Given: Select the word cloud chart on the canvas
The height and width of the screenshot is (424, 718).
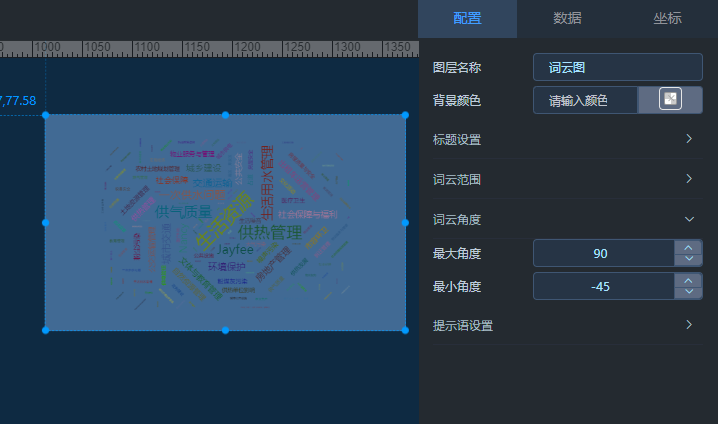Looking at the screenshot, I should click(x=225, y=222).
